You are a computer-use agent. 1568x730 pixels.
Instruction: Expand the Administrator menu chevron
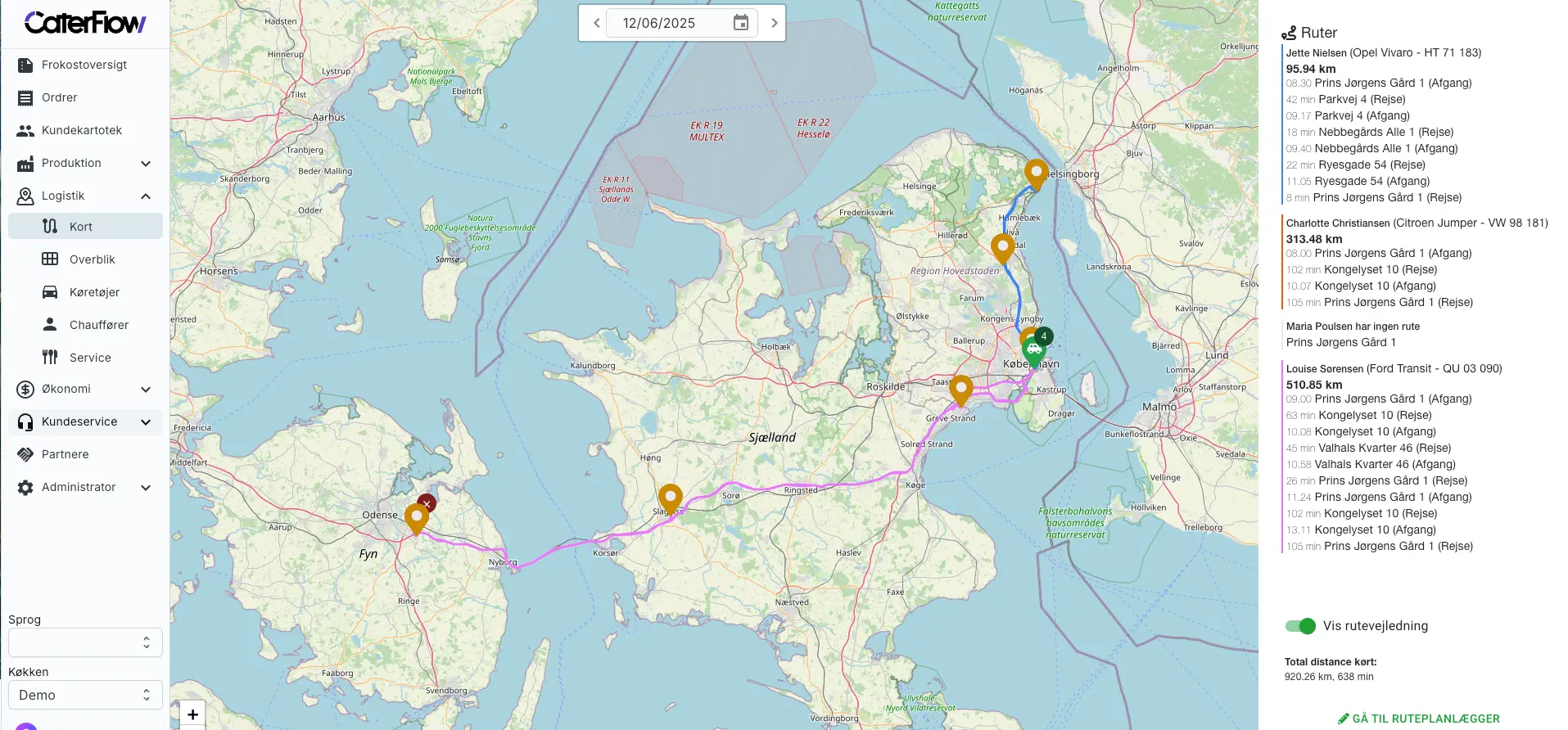point(146,488)
